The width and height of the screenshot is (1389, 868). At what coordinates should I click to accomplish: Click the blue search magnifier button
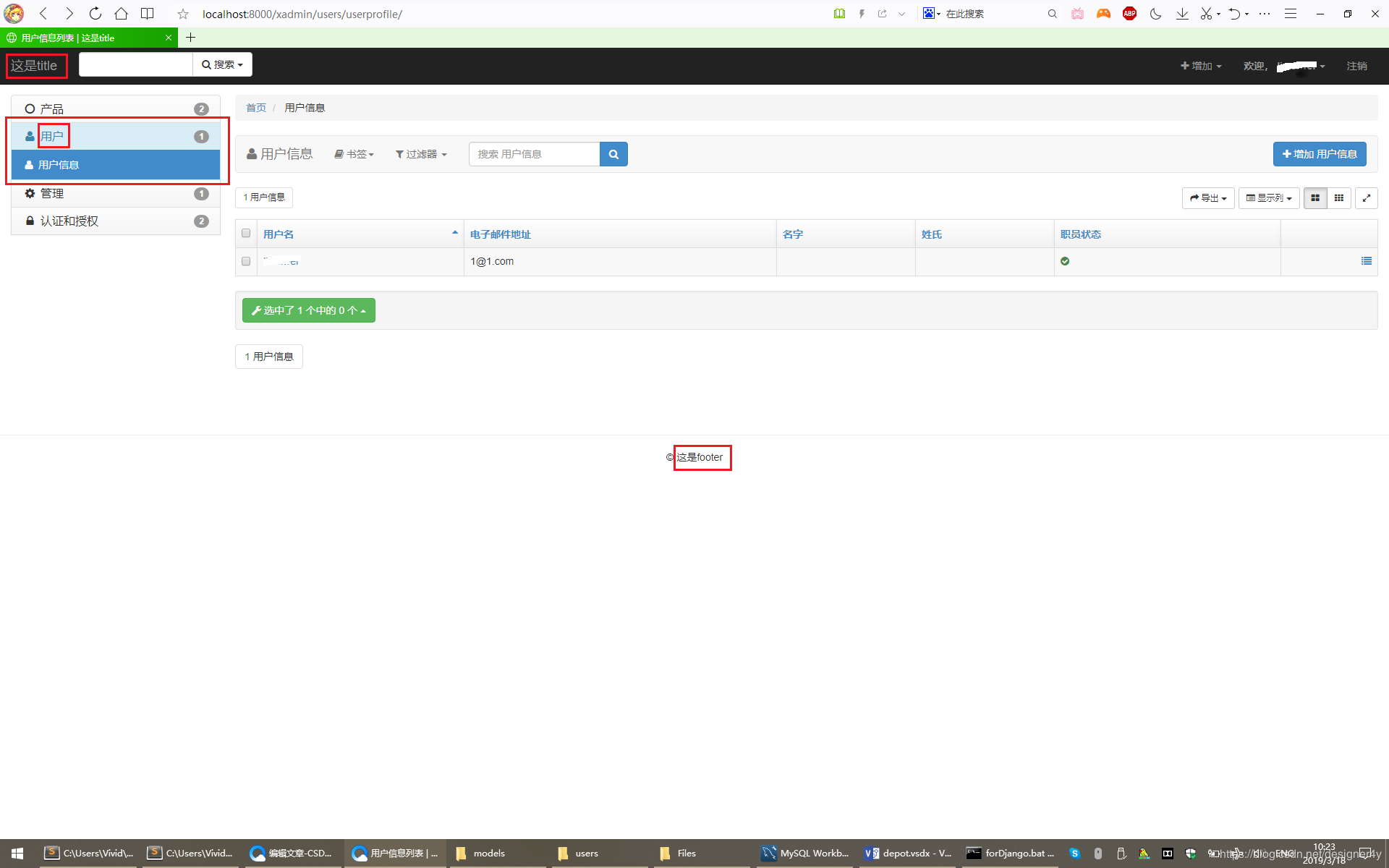tap(613, 154)
